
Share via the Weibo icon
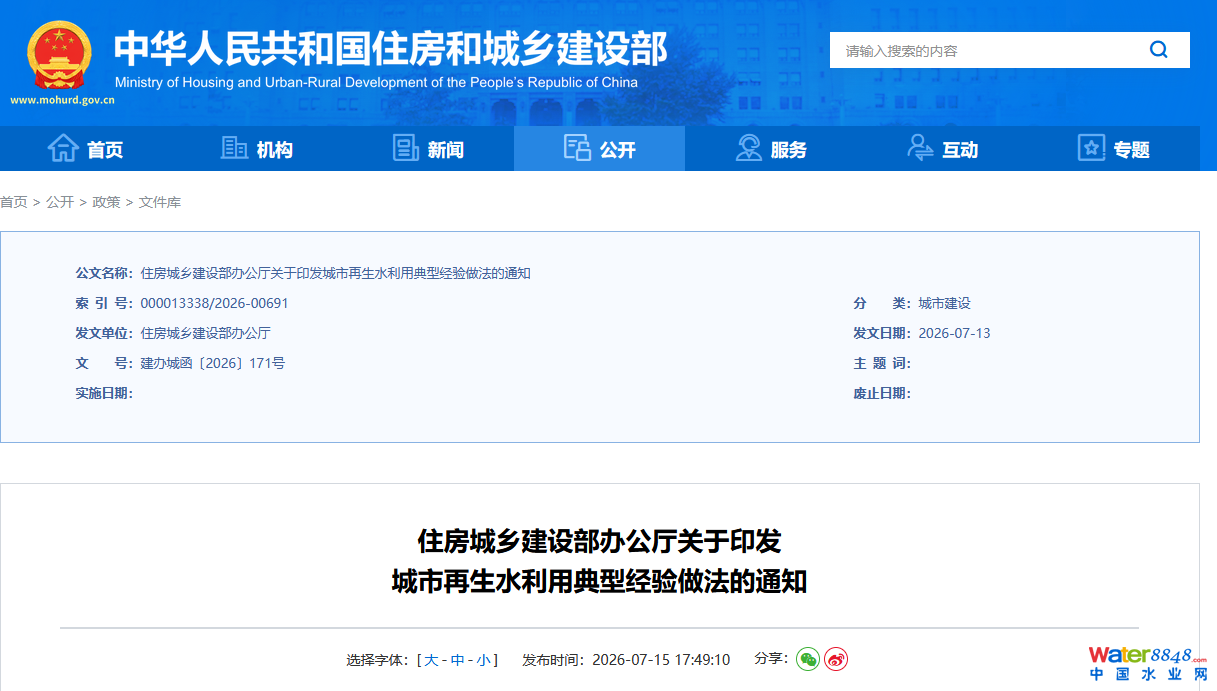coord(836,659)
